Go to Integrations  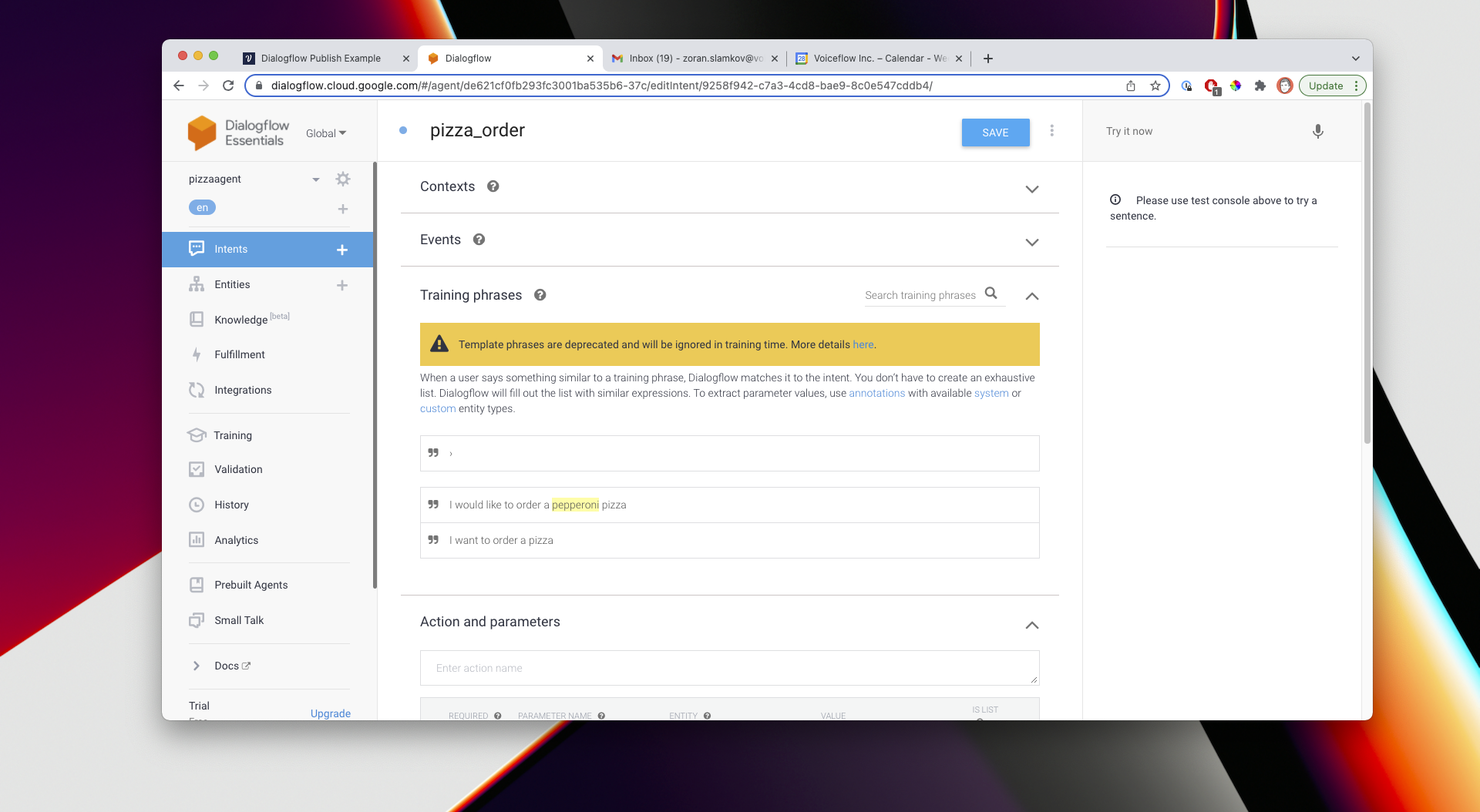(243, 390)
